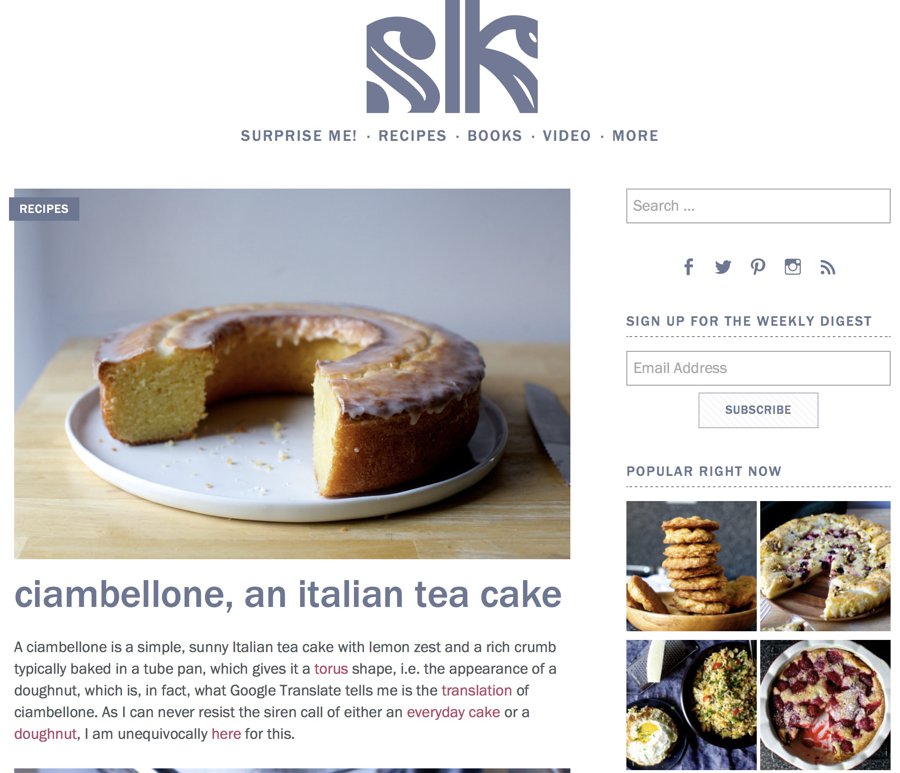
Task: Open the stacked cookies popular thumbnail
Action: coord(691,566)
